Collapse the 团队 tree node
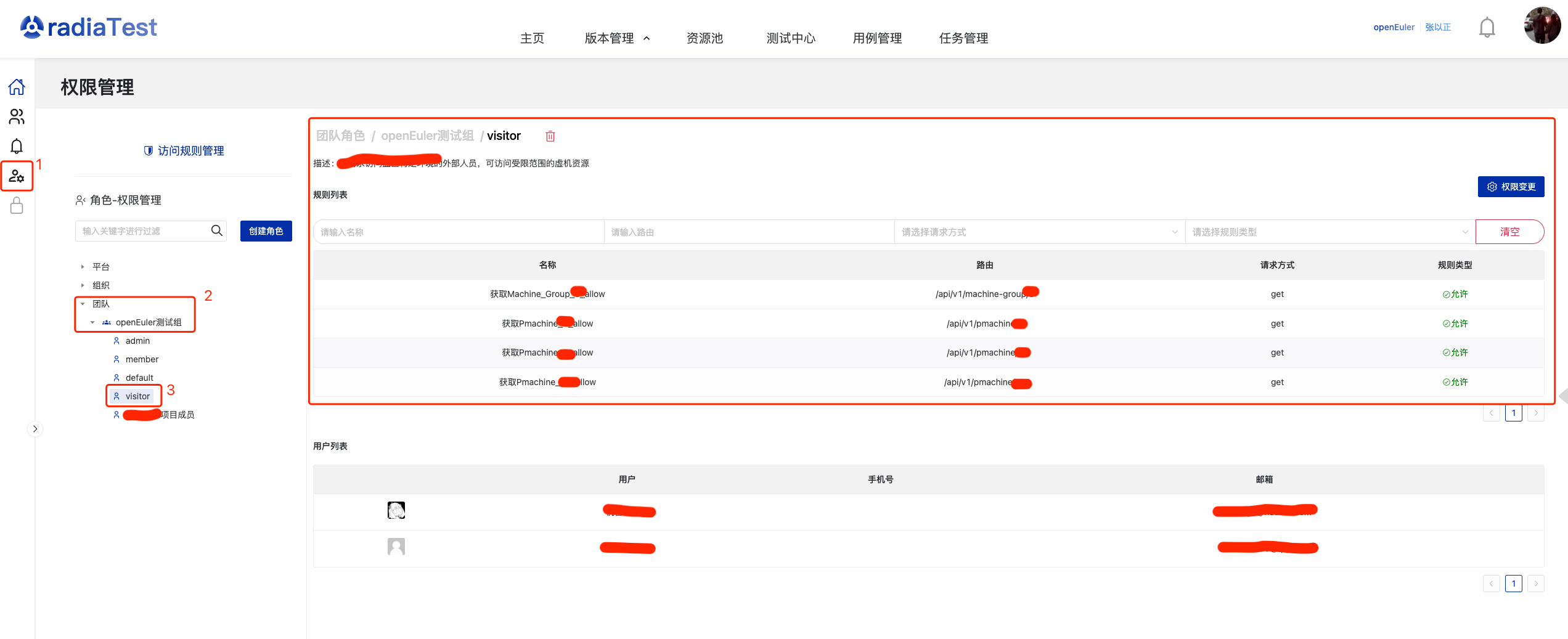Viewport: 1568px width, 639px height. (x=83, y=304)
